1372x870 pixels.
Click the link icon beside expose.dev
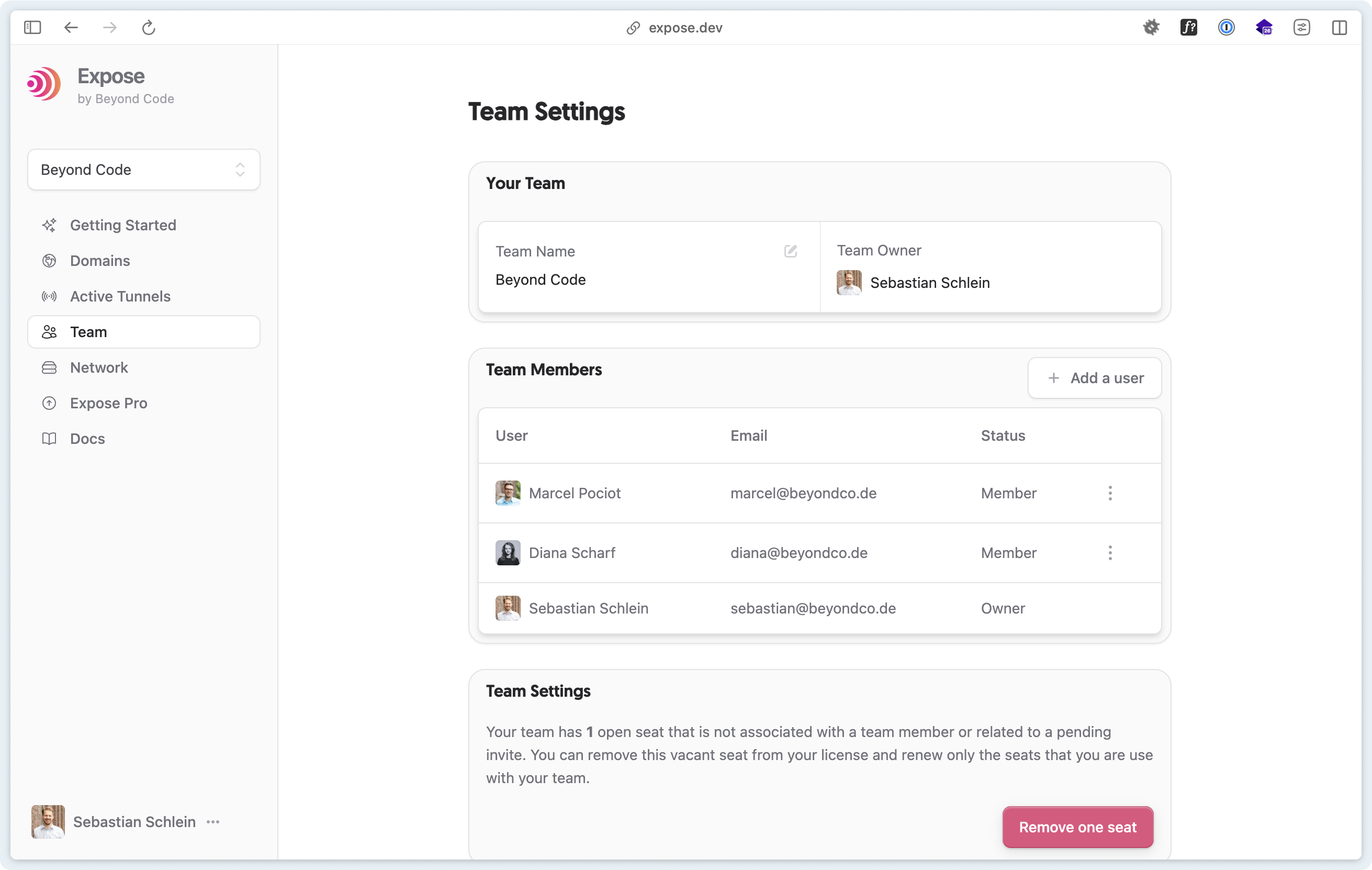(x=633, y=28)
